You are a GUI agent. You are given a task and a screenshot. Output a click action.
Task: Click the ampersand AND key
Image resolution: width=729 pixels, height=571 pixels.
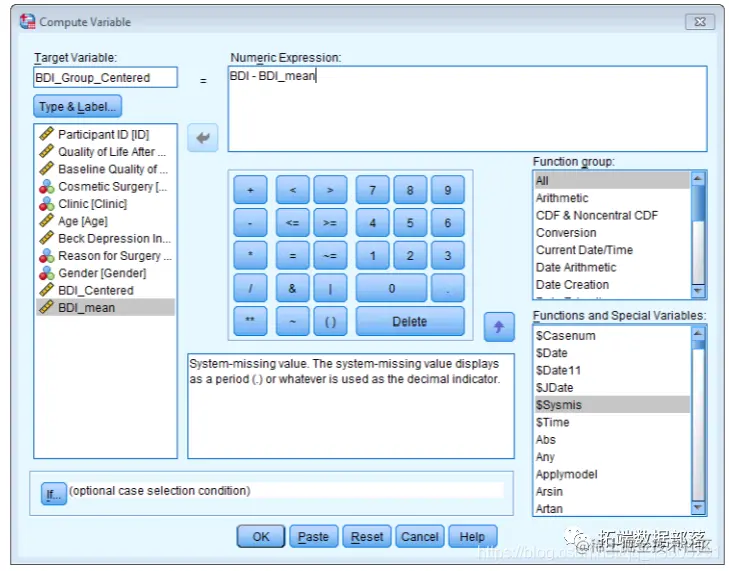tap(292, 288)
